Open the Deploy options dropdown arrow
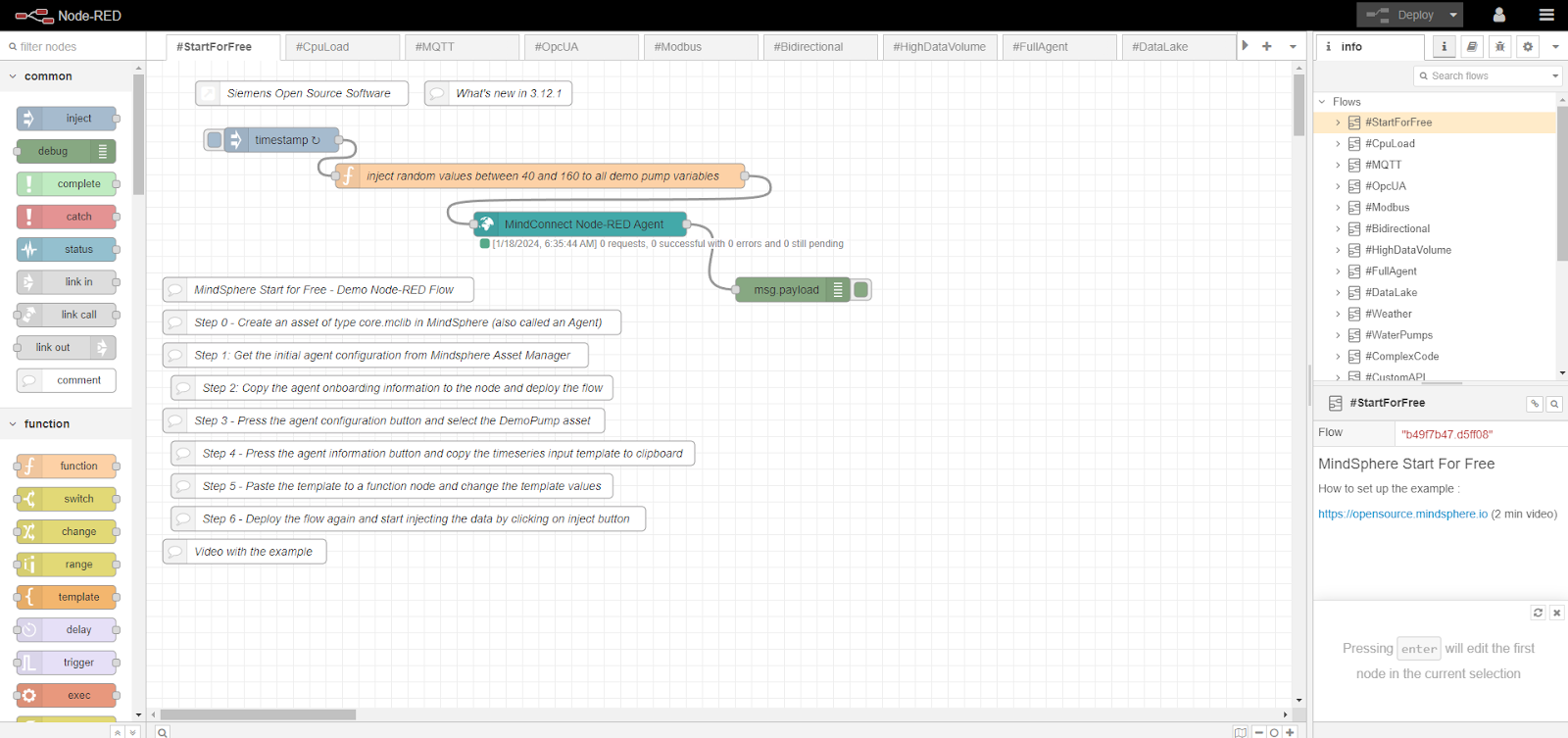Viewport: 1568px width, 738px height. pos(1453,15)
